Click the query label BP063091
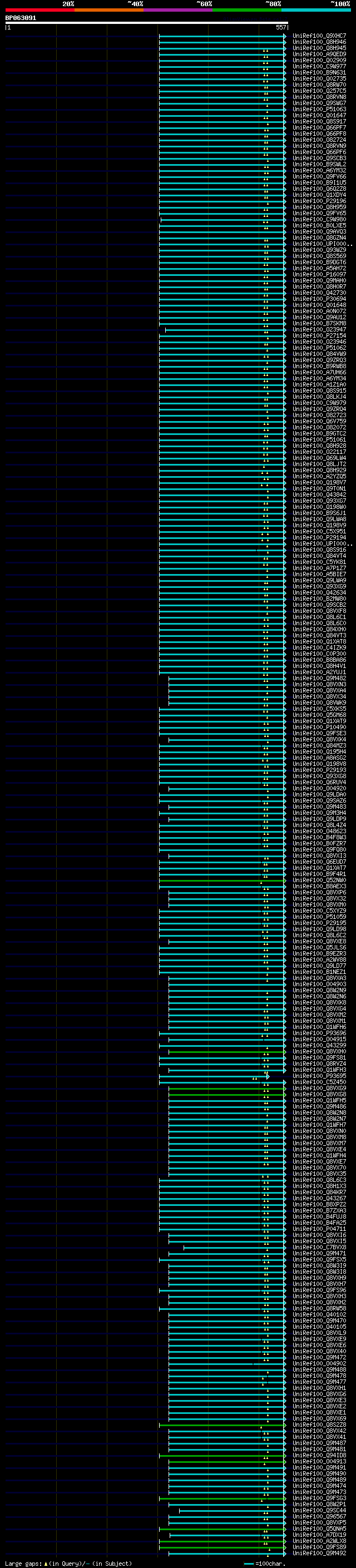Screen dimensions: 356x1568 pos(21,18)
